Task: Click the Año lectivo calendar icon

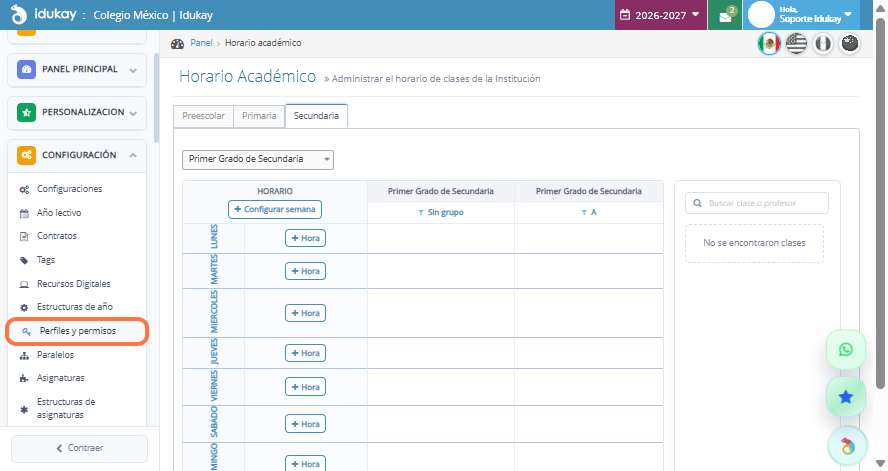Action: coord(24,213)
